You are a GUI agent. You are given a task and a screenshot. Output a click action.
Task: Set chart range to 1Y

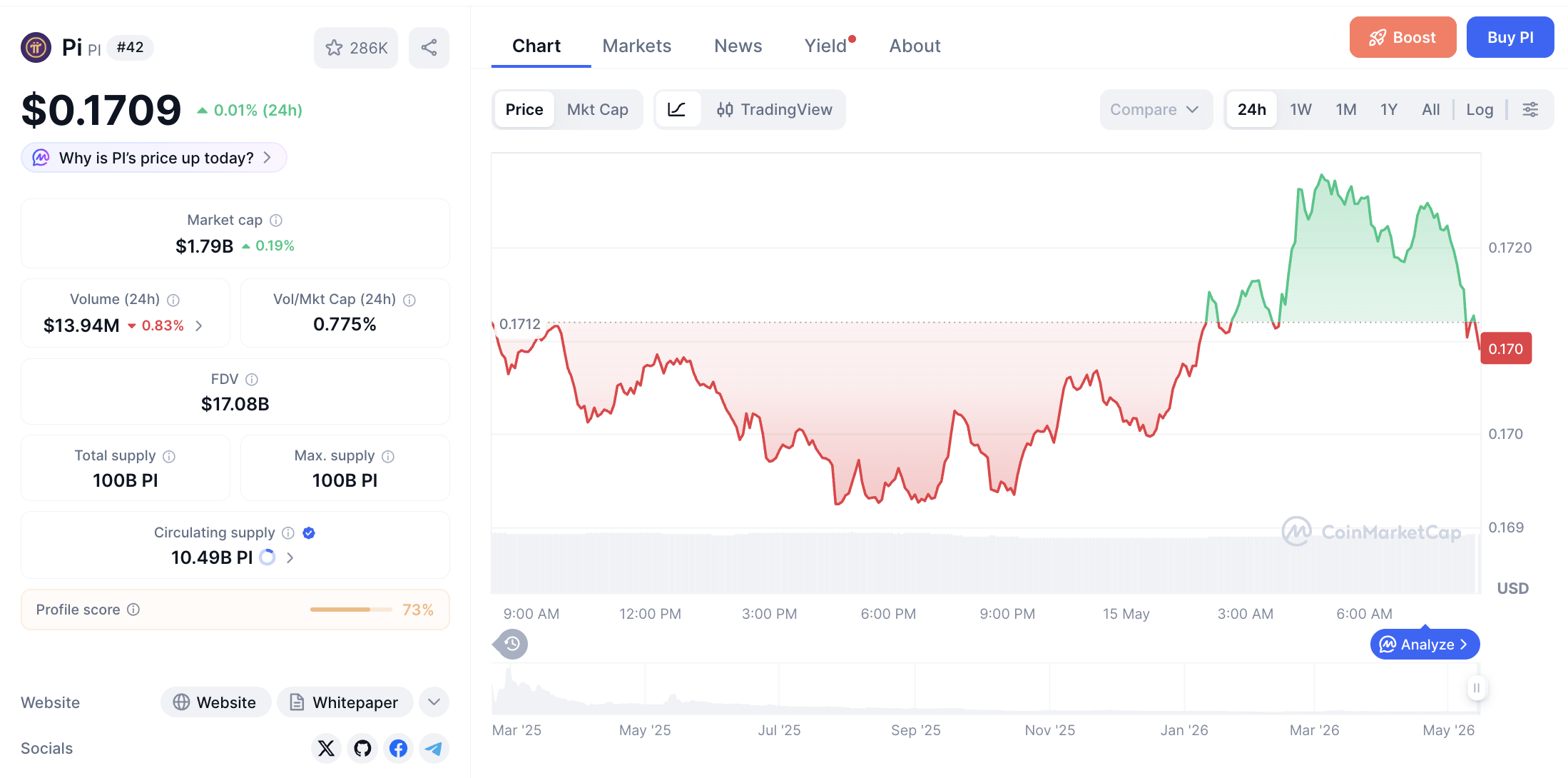1388,109
